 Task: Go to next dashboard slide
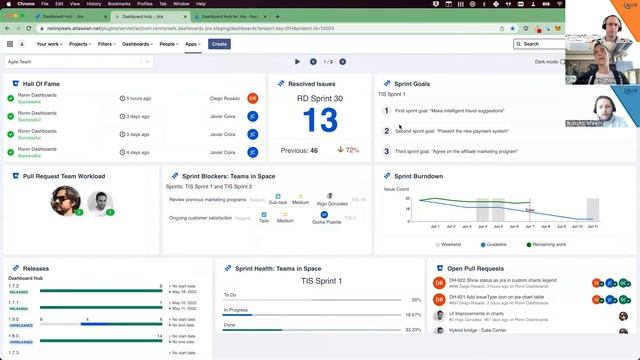[x=342, y=62]
